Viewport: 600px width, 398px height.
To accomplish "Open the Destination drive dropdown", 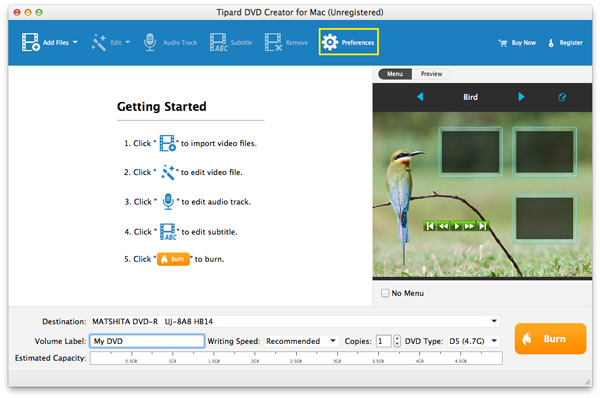I will pyautogui.click(x=295, y=321).
